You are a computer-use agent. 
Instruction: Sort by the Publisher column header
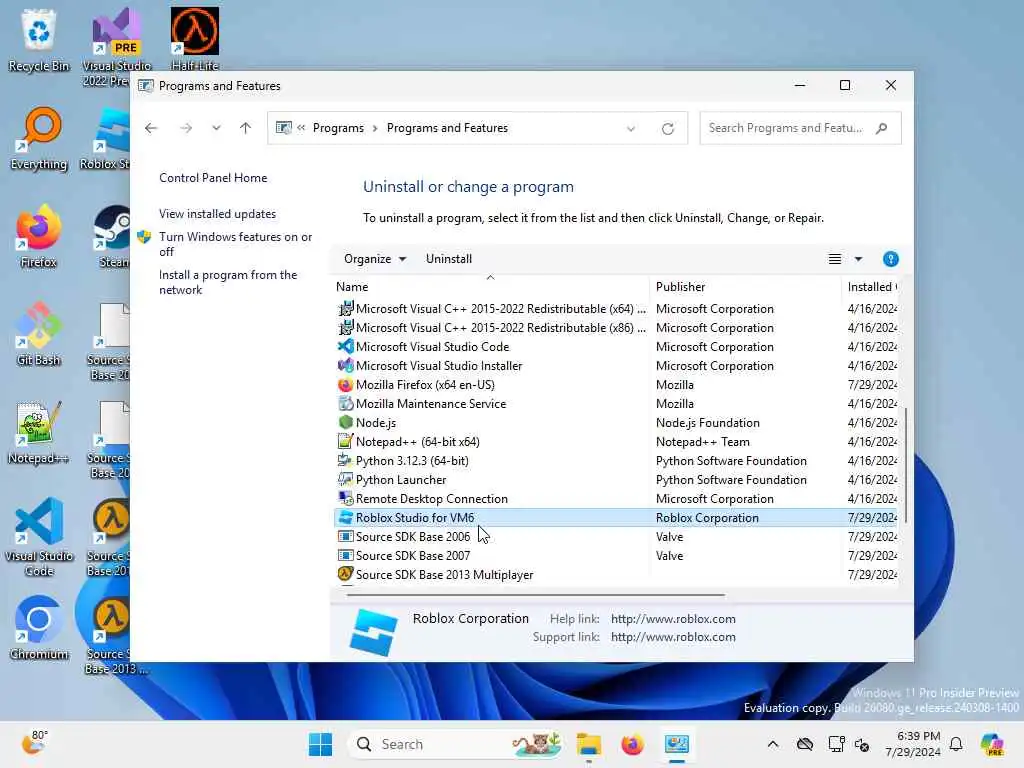click(x=746, y=287)
